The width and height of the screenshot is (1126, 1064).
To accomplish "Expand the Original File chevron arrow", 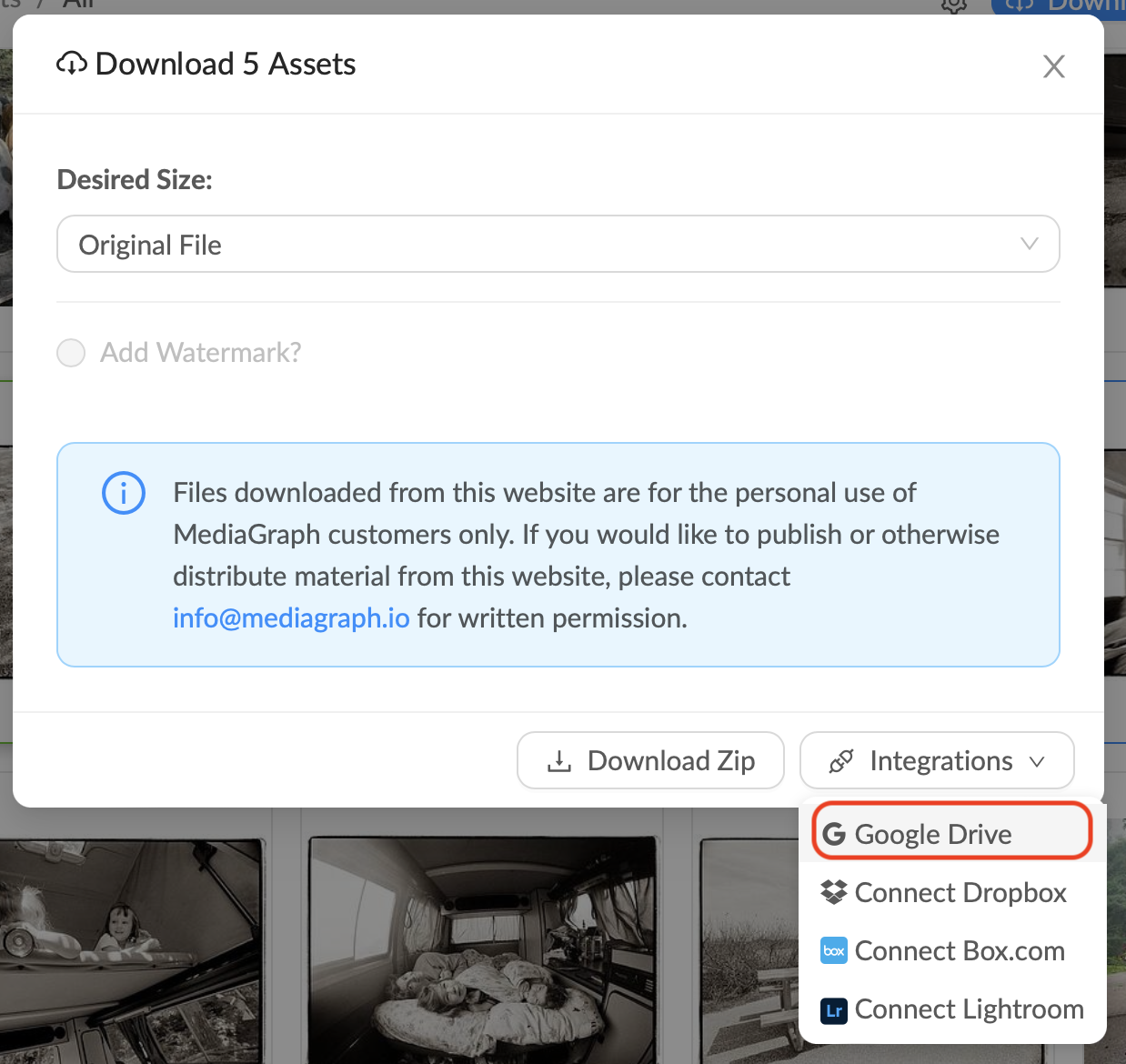I will coord(1029,244).
